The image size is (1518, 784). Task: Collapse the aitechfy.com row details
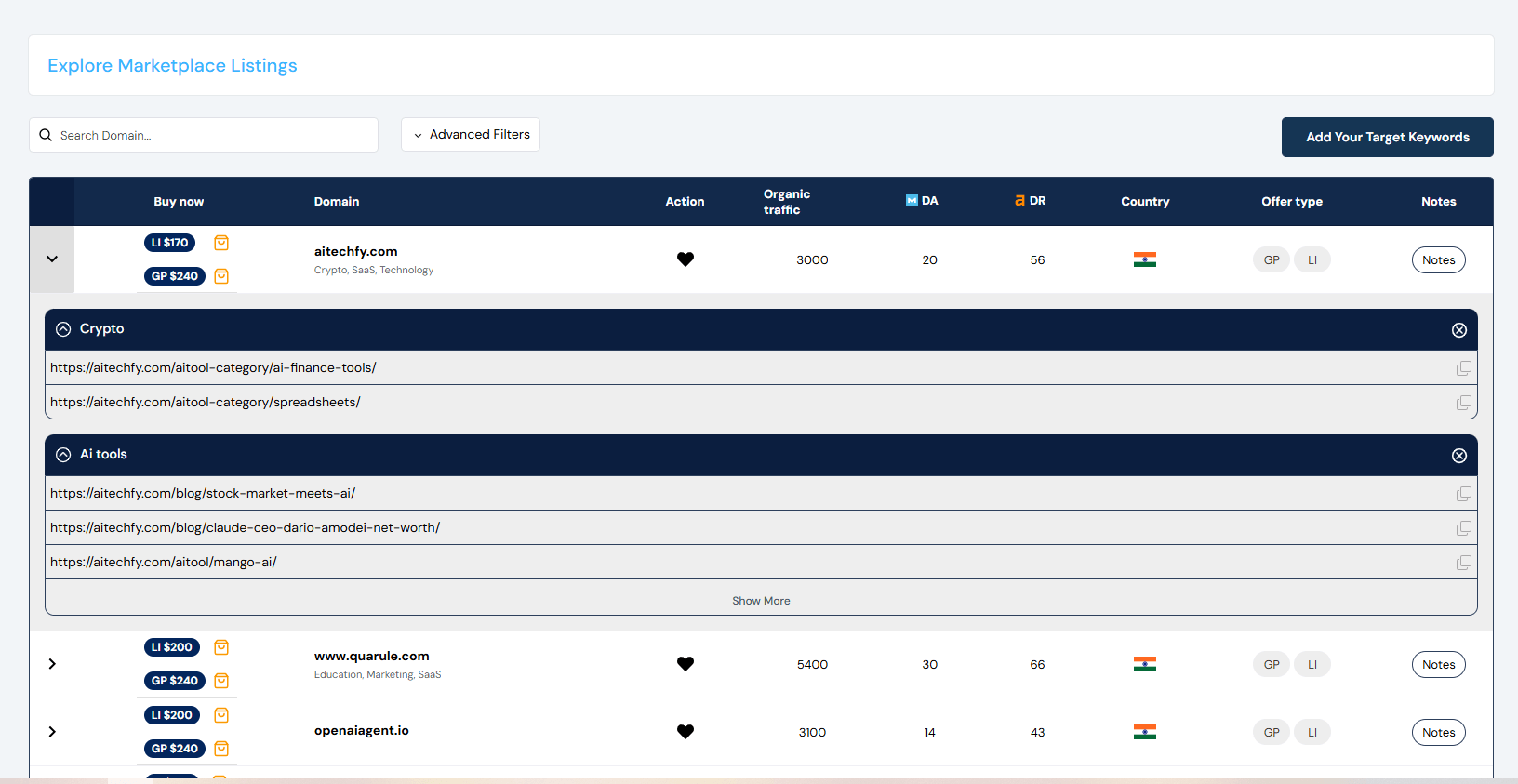[52, 259]
